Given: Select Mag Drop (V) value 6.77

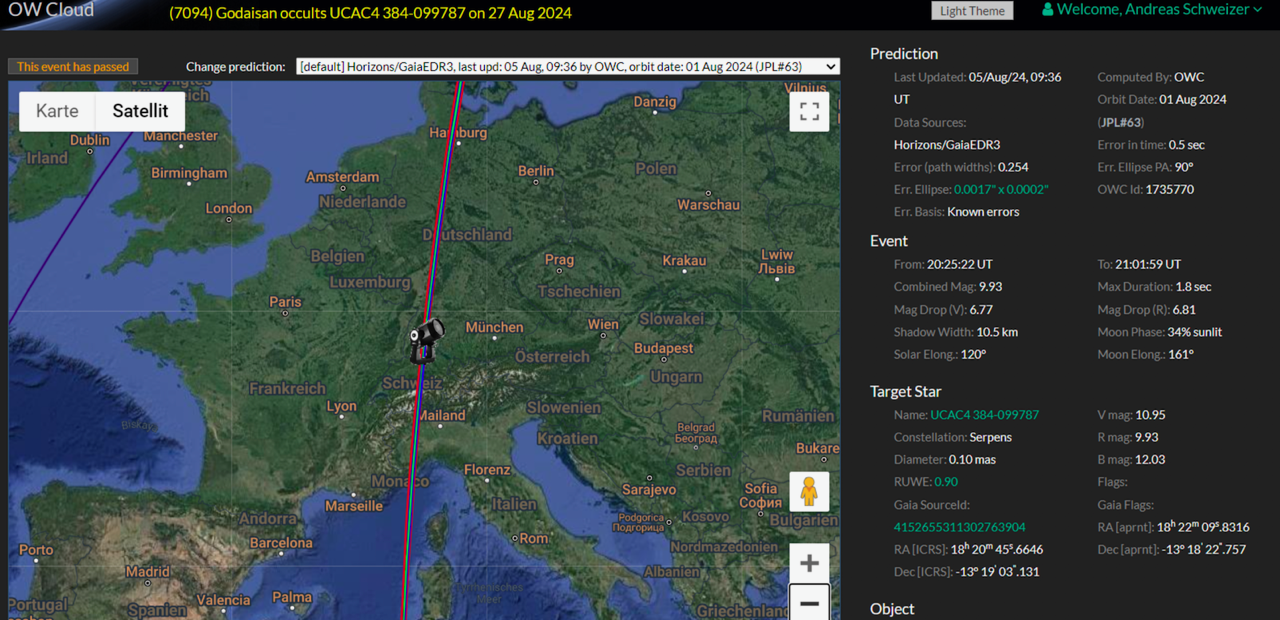Looking at the screenshot, I should point(983,310).
